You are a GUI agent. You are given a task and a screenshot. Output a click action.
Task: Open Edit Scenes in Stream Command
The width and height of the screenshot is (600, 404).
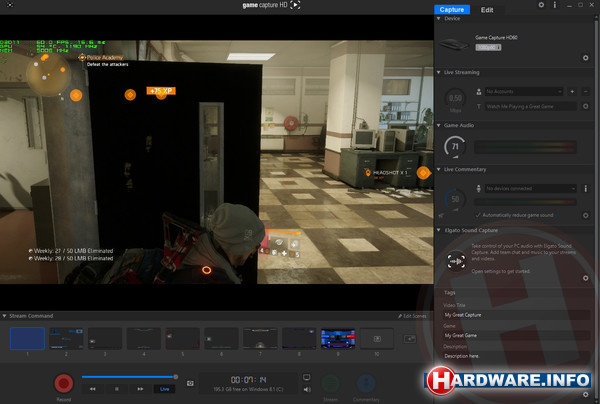tap(412, 316)
